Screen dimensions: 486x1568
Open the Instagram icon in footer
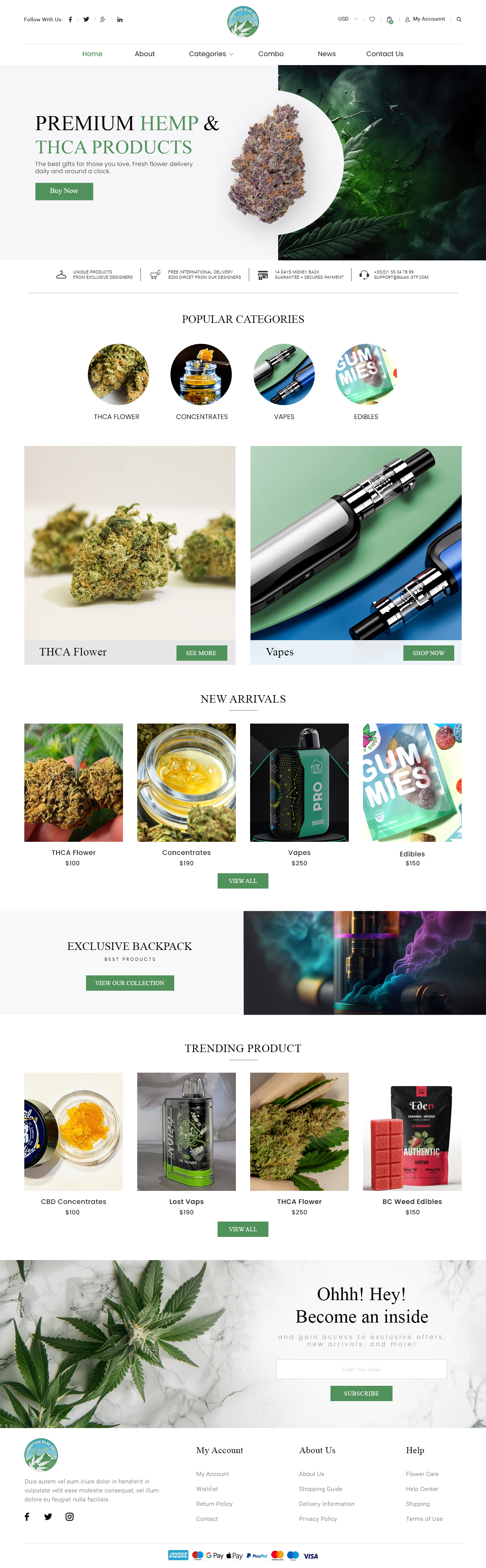coord(69,1516)
